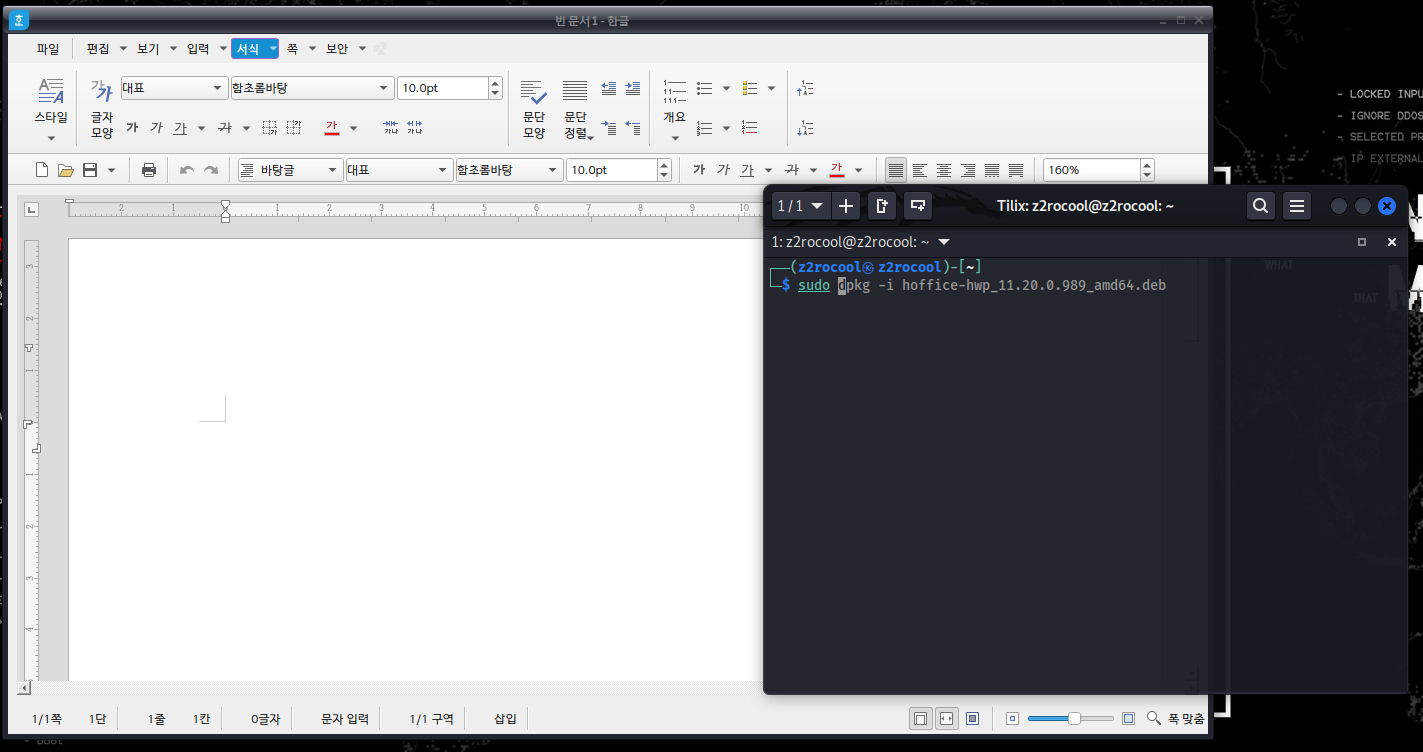The height and width of the screenshot is (752, 1423).
Task: Toggle italic in ribbon formatting row
Action: [156, 128]
